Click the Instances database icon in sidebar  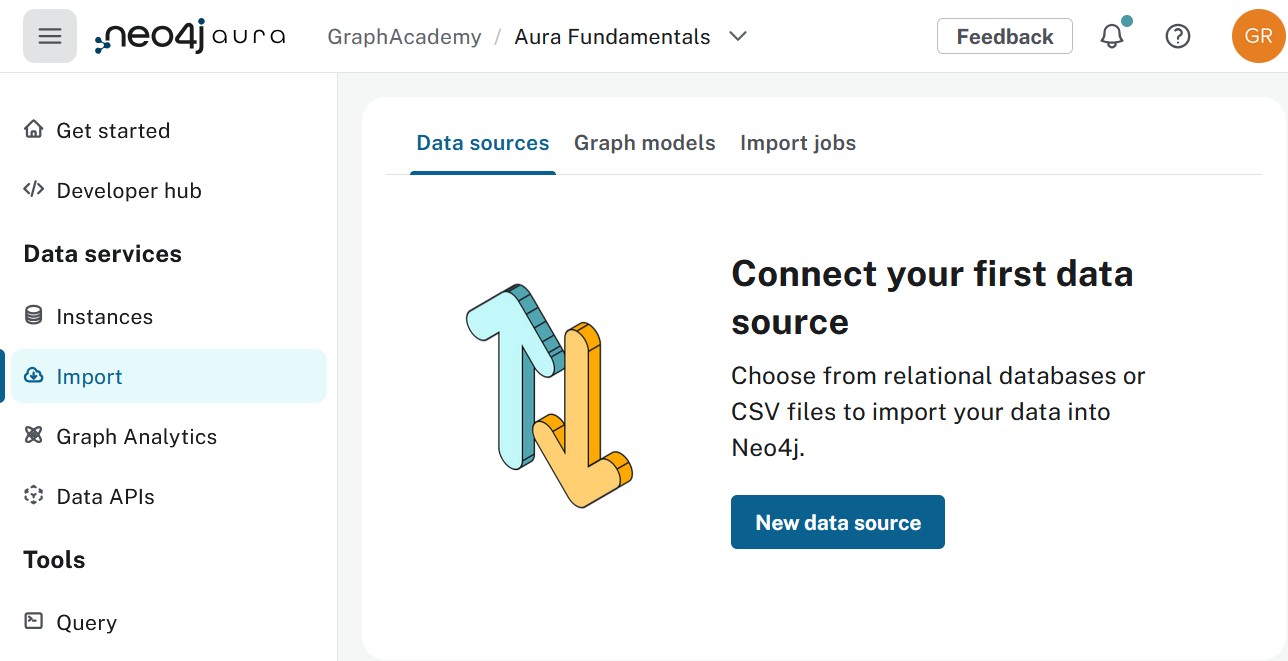coord(32,316)
